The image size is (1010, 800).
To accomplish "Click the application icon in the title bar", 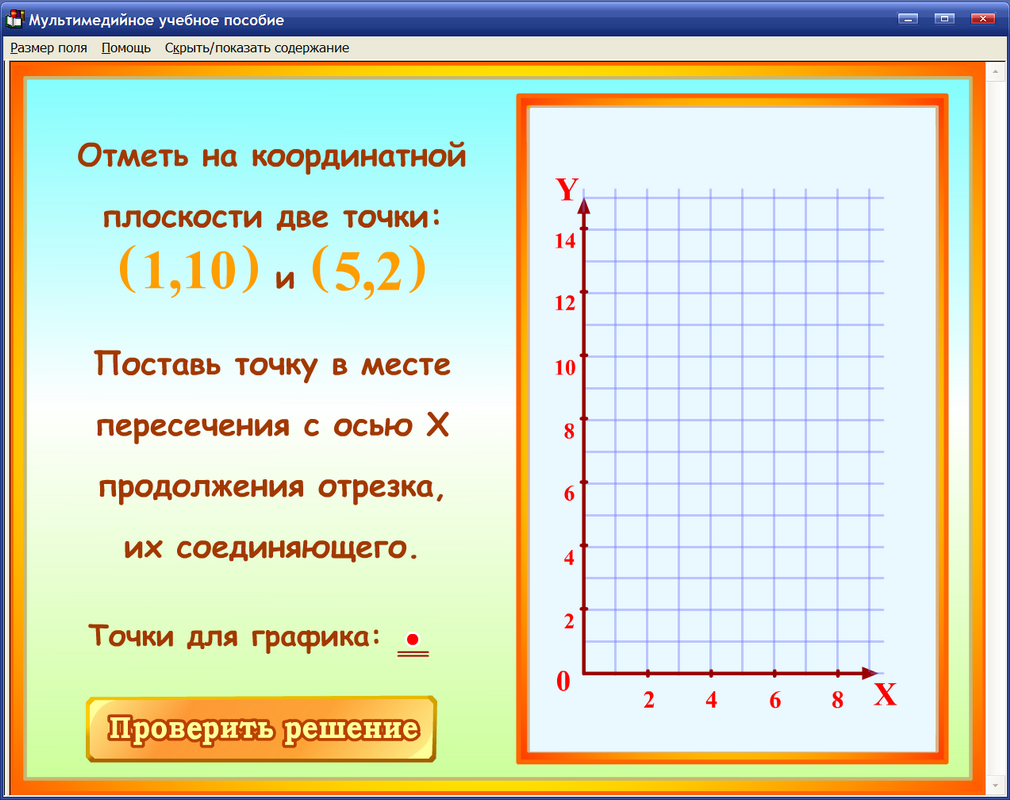I will 15,19.
